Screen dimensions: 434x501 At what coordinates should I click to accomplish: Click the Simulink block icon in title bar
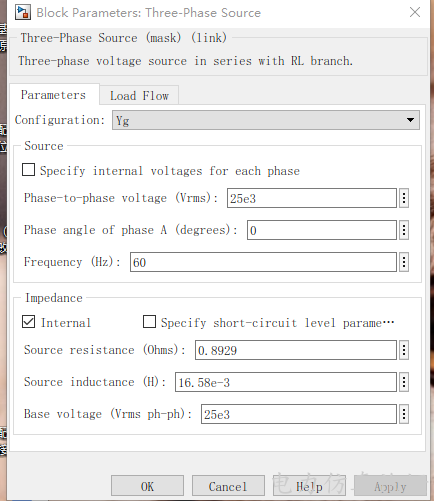tap(23, 13)
